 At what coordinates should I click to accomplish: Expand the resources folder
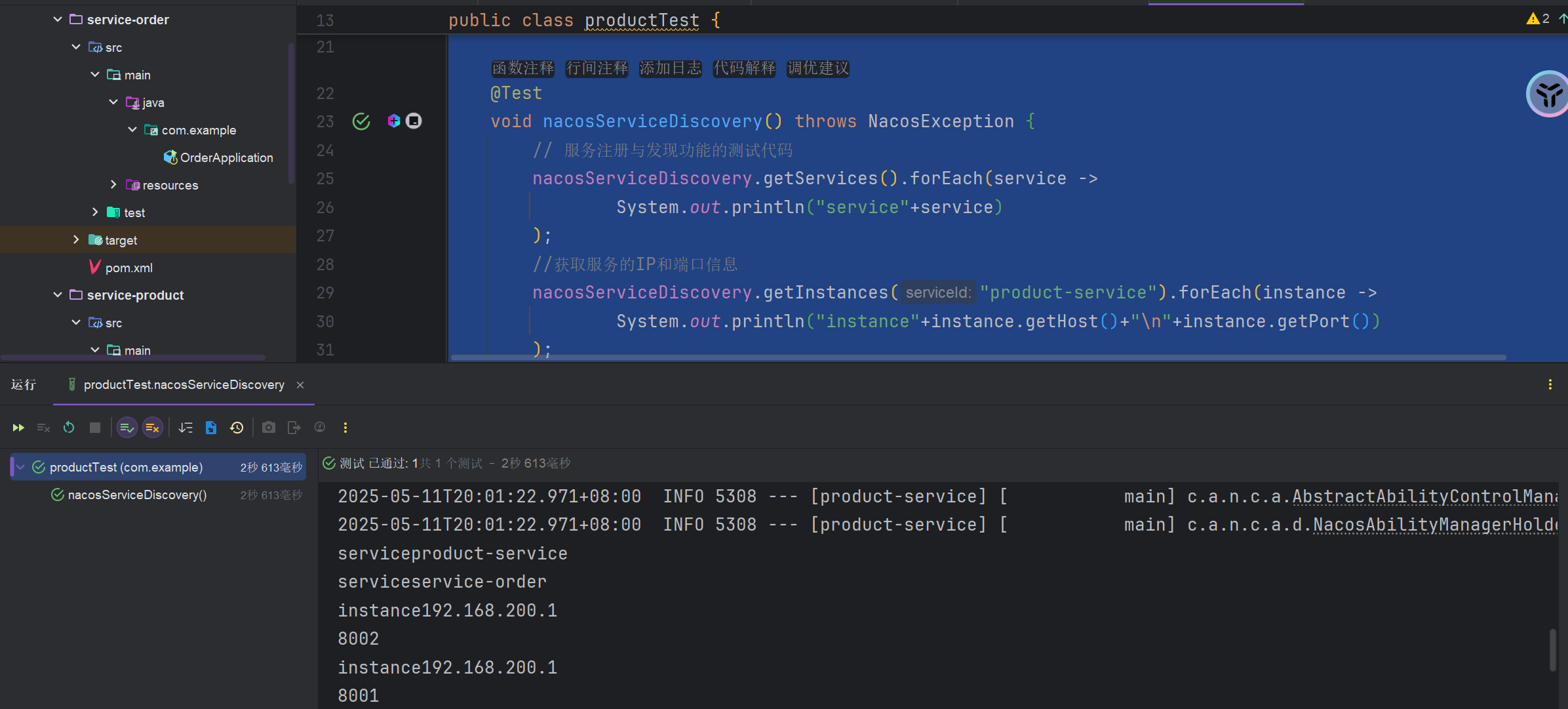[x=113, y=185]
